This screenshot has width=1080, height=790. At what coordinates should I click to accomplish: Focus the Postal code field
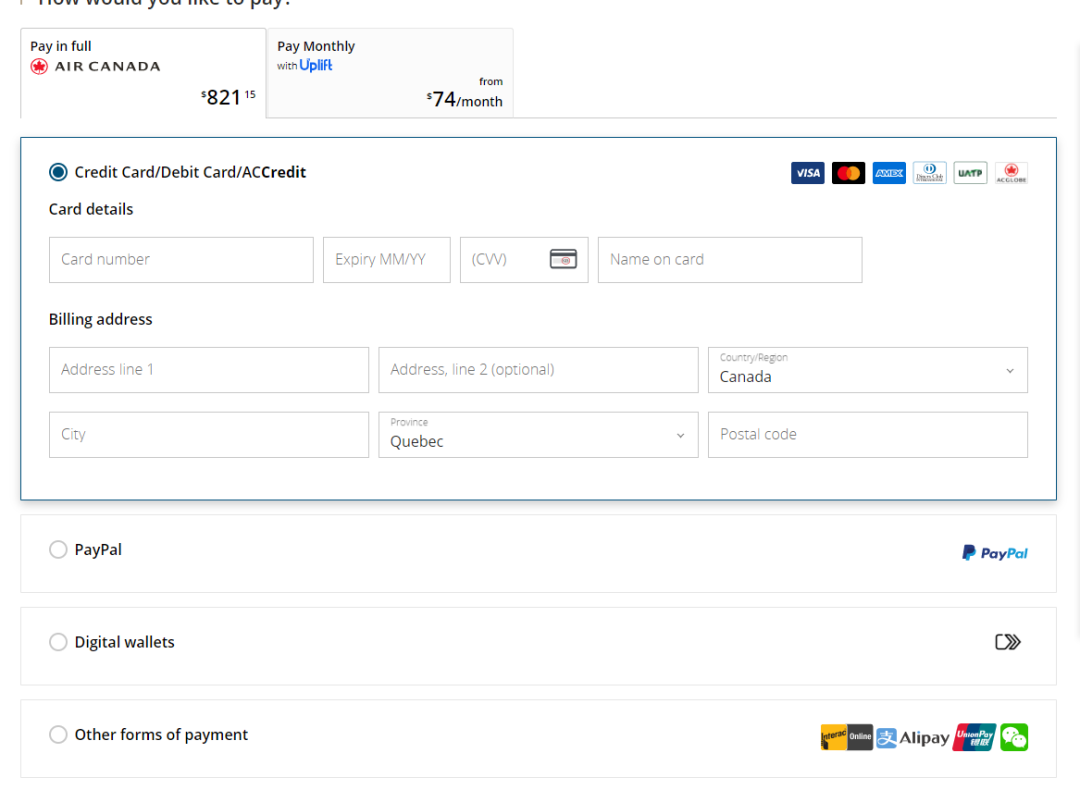click(x=867, y=435)
